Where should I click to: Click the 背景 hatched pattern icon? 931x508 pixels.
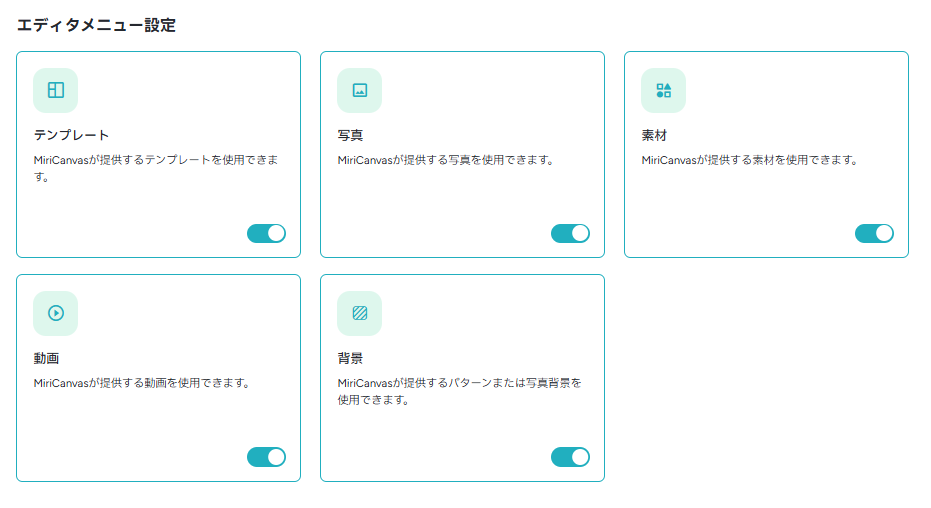pyautogui.click(x=360, y=313)
